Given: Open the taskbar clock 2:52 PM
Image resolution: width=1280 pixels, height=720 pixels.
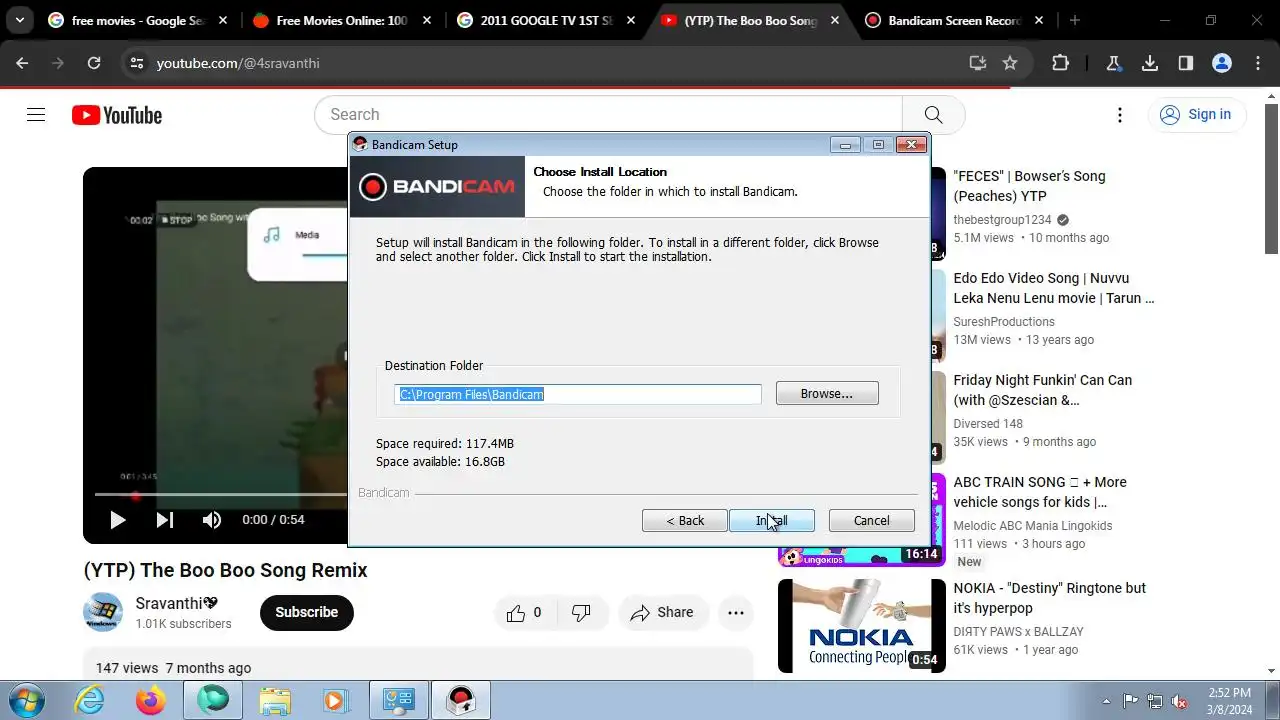Looking at the screenshot, I should tap(1229, 700).
